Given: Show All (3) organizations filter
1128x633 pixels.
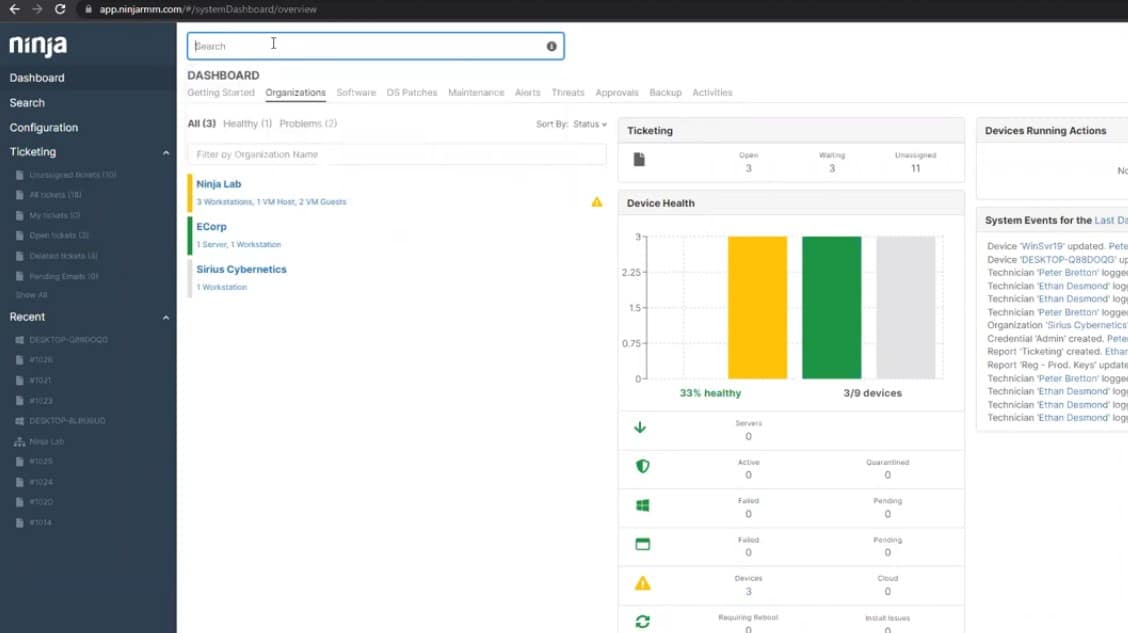Looking at the screenshot, I should point(201,124).
